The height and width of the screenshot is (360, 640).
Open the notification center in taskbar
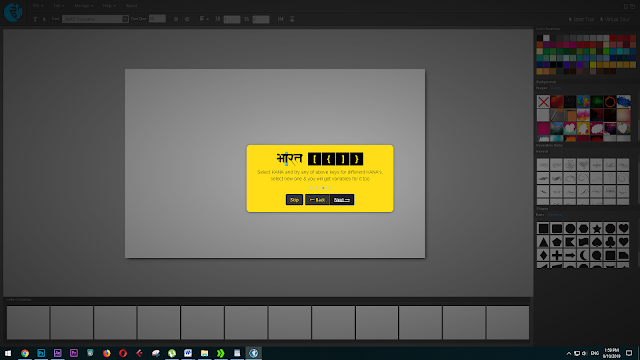tap(629, 353)
